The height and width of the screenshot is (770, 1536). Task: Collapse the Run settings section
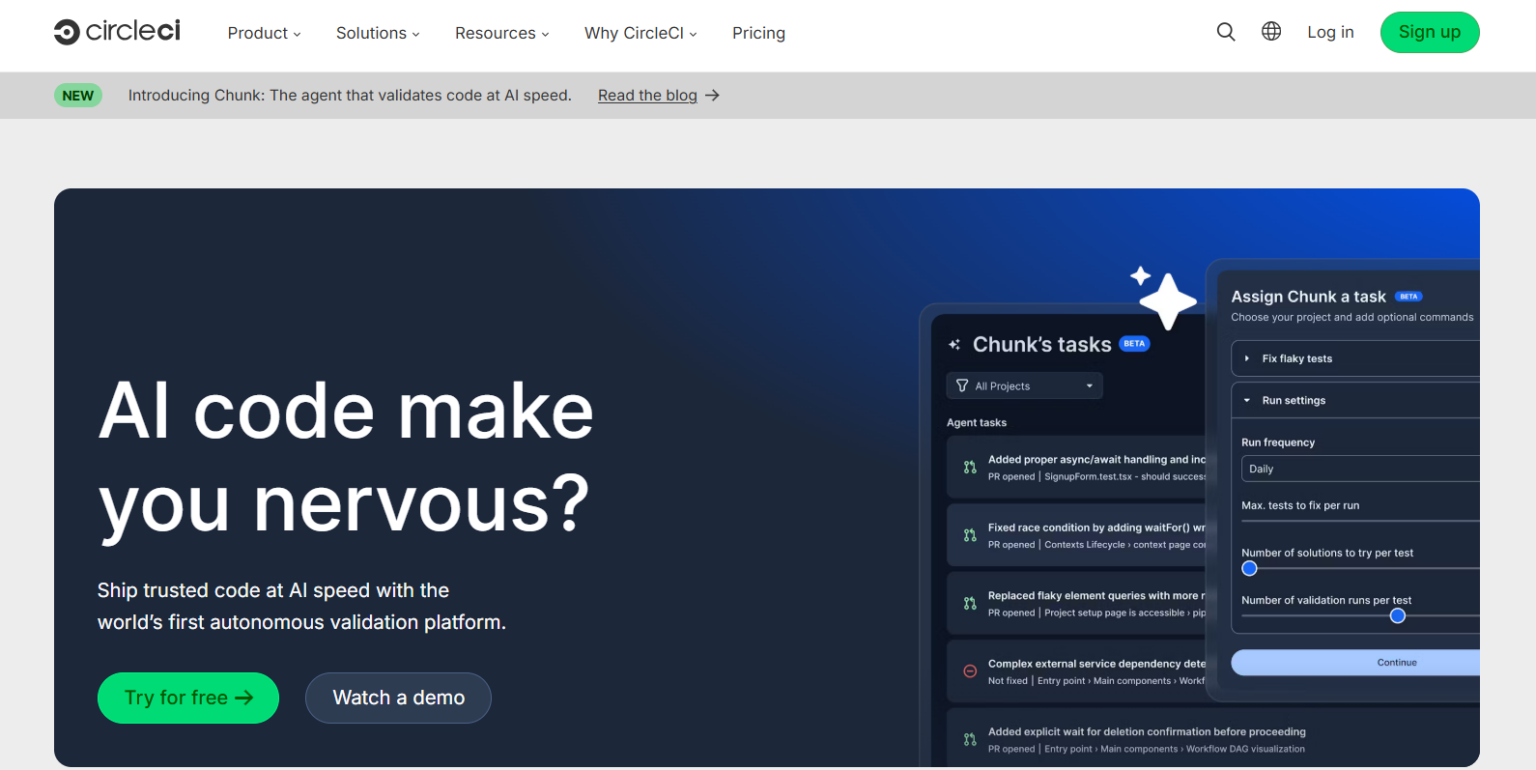[x=1246, y=400]
